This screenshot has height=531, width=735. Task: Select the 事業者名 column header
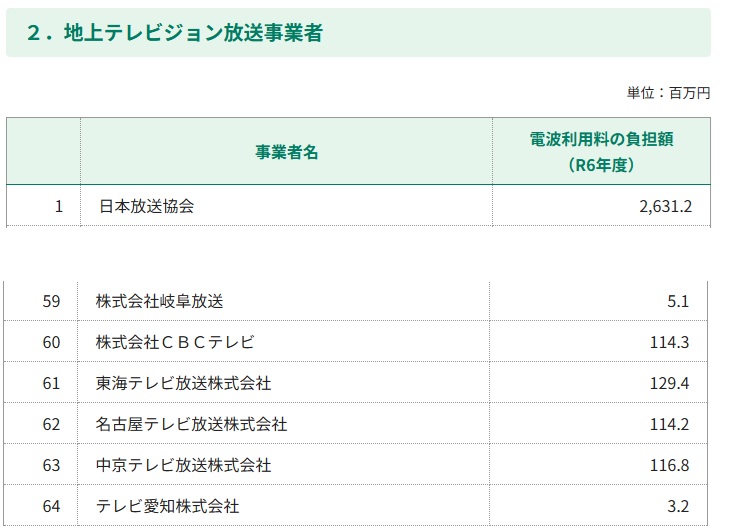[x=286, y=152]
